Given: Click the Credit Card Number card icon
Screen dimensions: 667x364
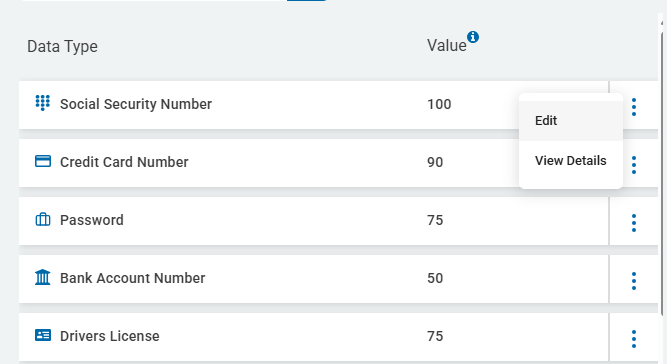Looking at the screenshot, I should pos(43,161).
